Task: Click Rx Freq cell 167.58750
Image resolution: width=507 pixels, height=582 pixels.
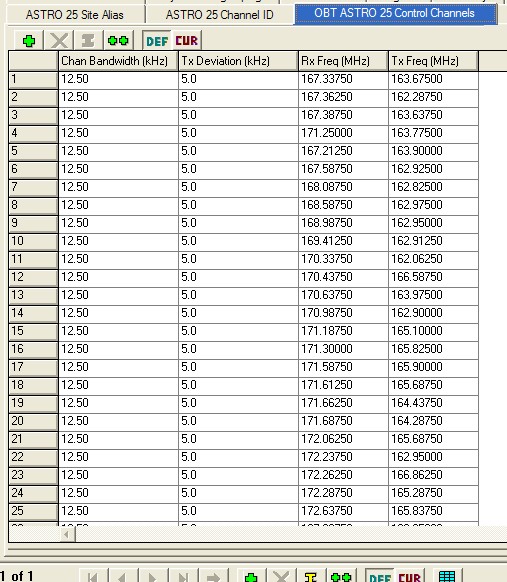Action: 343,170
